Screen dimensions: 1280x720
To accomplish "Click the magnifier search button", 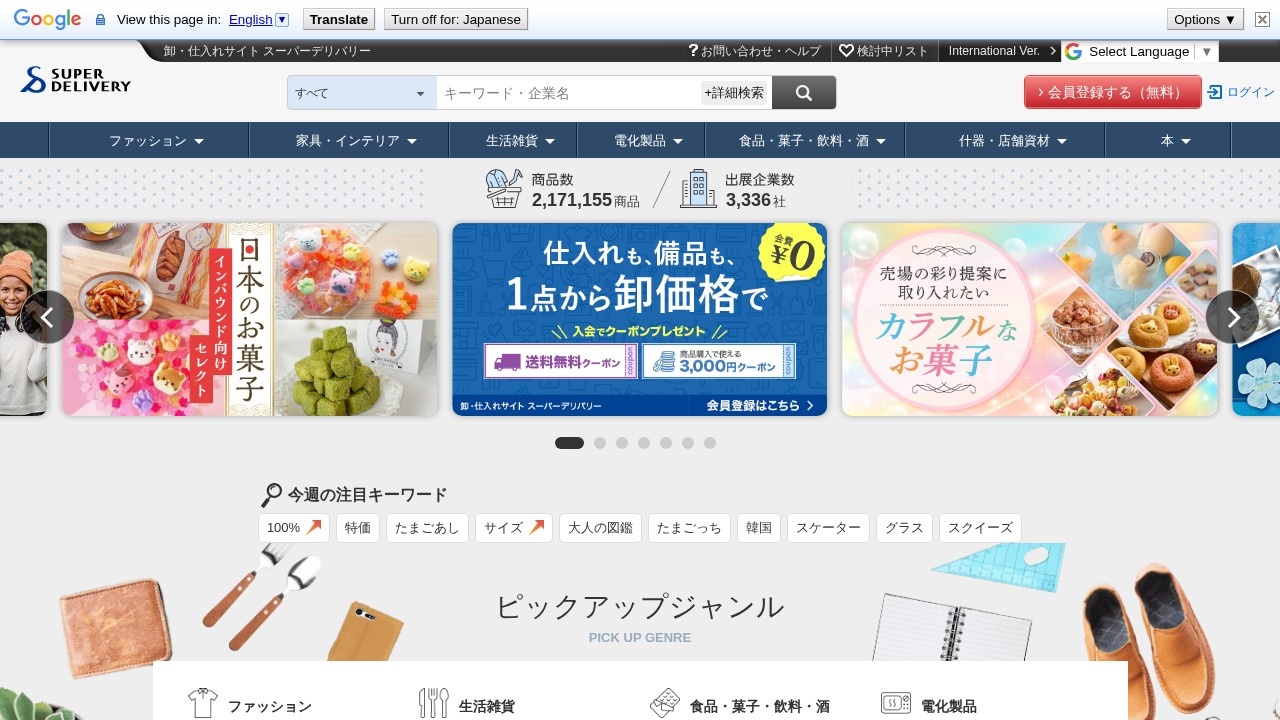I will tap(804, 93).
